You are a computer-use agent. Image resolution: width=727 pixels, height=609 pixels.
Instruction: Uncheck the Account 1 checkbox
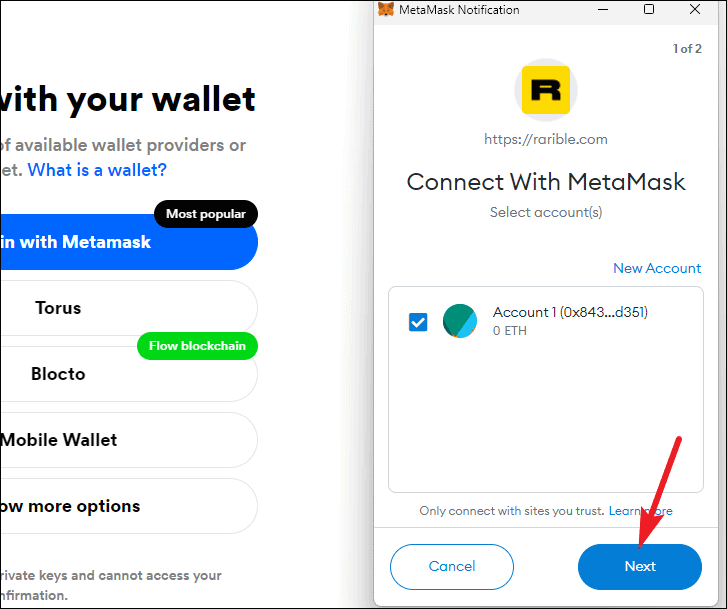418,322
